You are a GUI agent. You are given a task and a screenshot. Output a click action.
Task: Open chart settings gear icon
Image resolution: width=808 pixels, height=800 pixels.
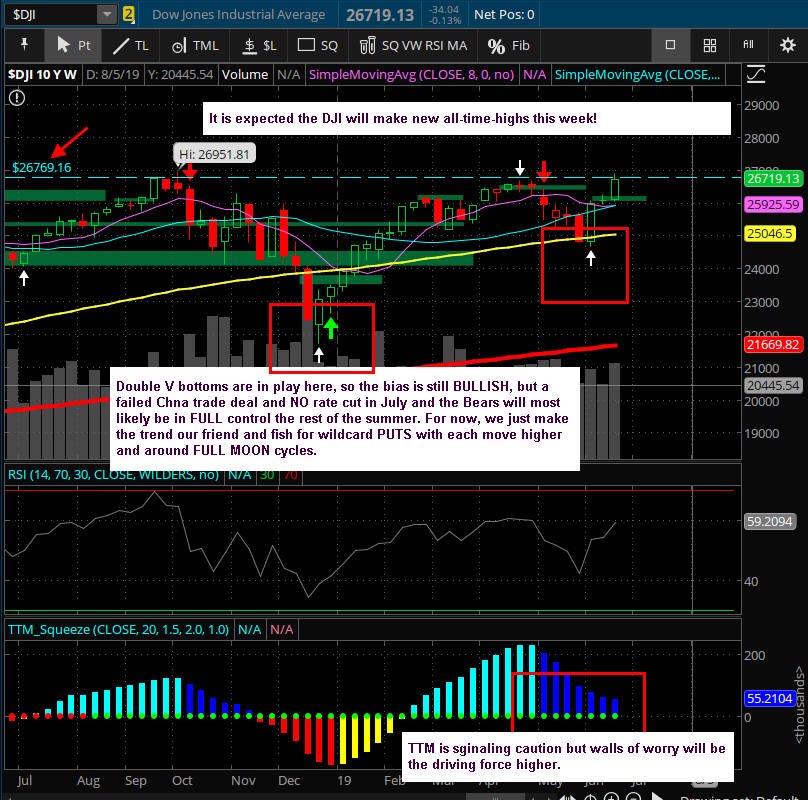[787, 45]
